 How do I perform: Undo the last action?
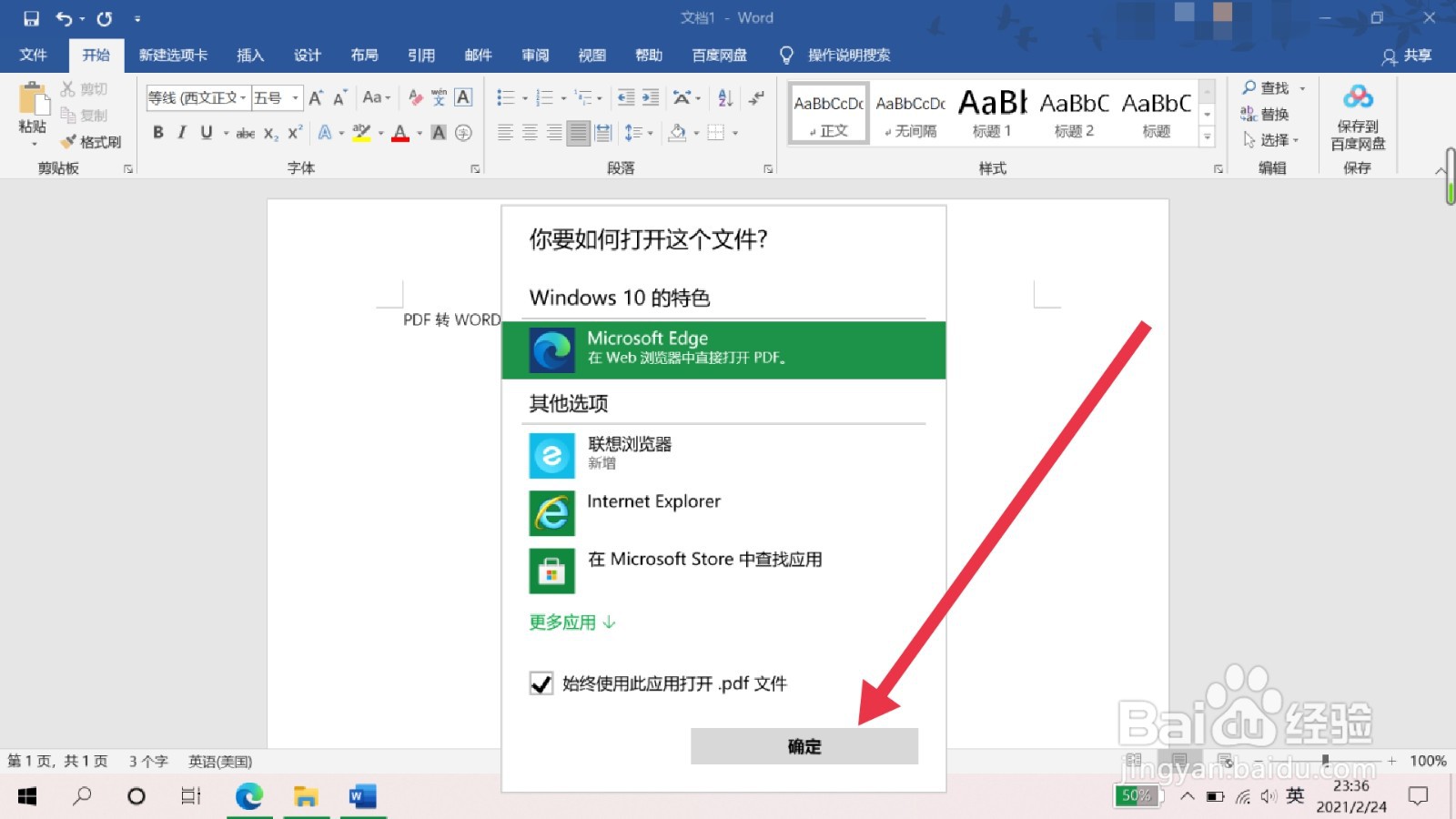(64, 18)
